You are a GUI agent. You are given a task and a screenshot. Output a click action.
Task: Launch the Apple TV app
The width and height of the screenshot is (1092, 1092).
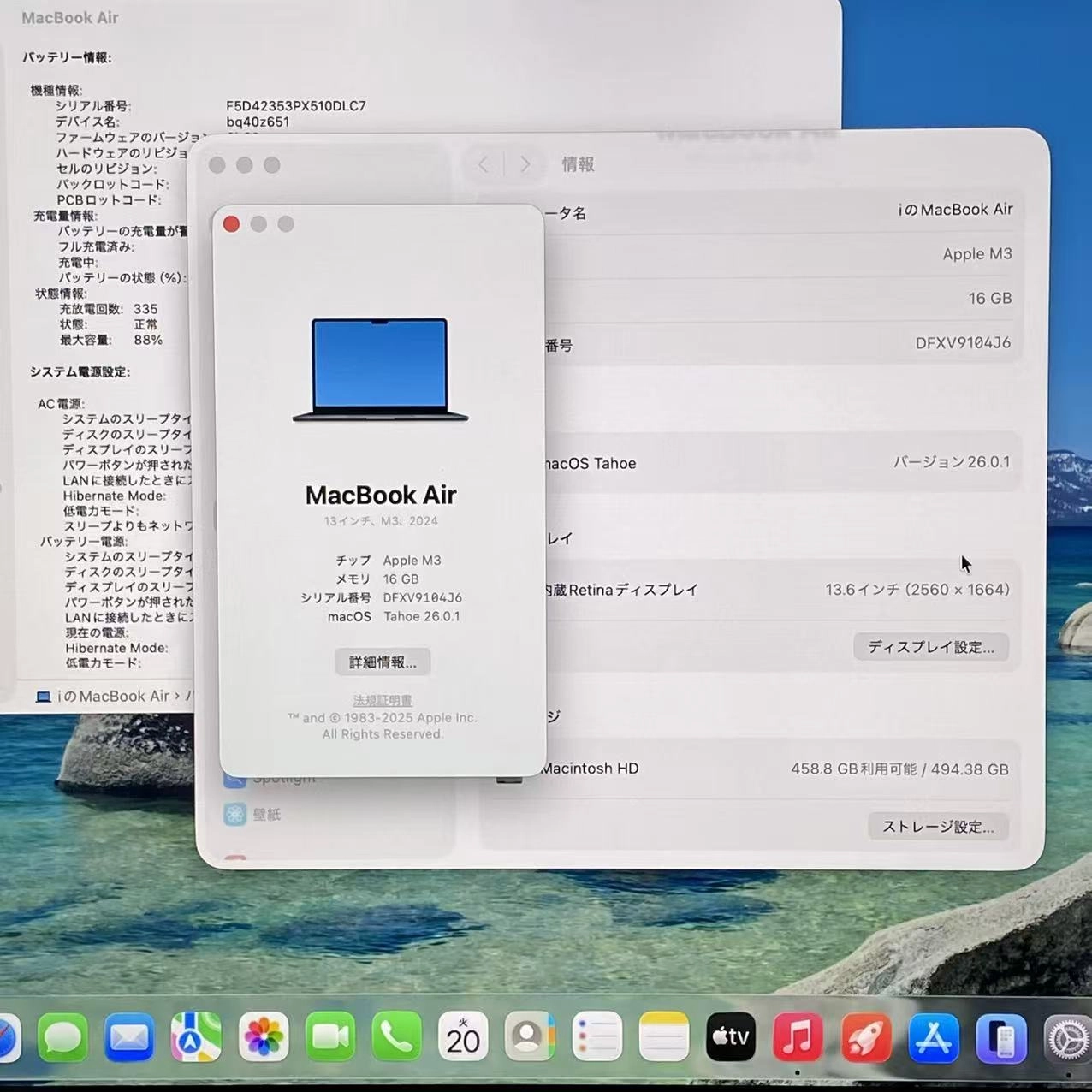[731, 1037]
